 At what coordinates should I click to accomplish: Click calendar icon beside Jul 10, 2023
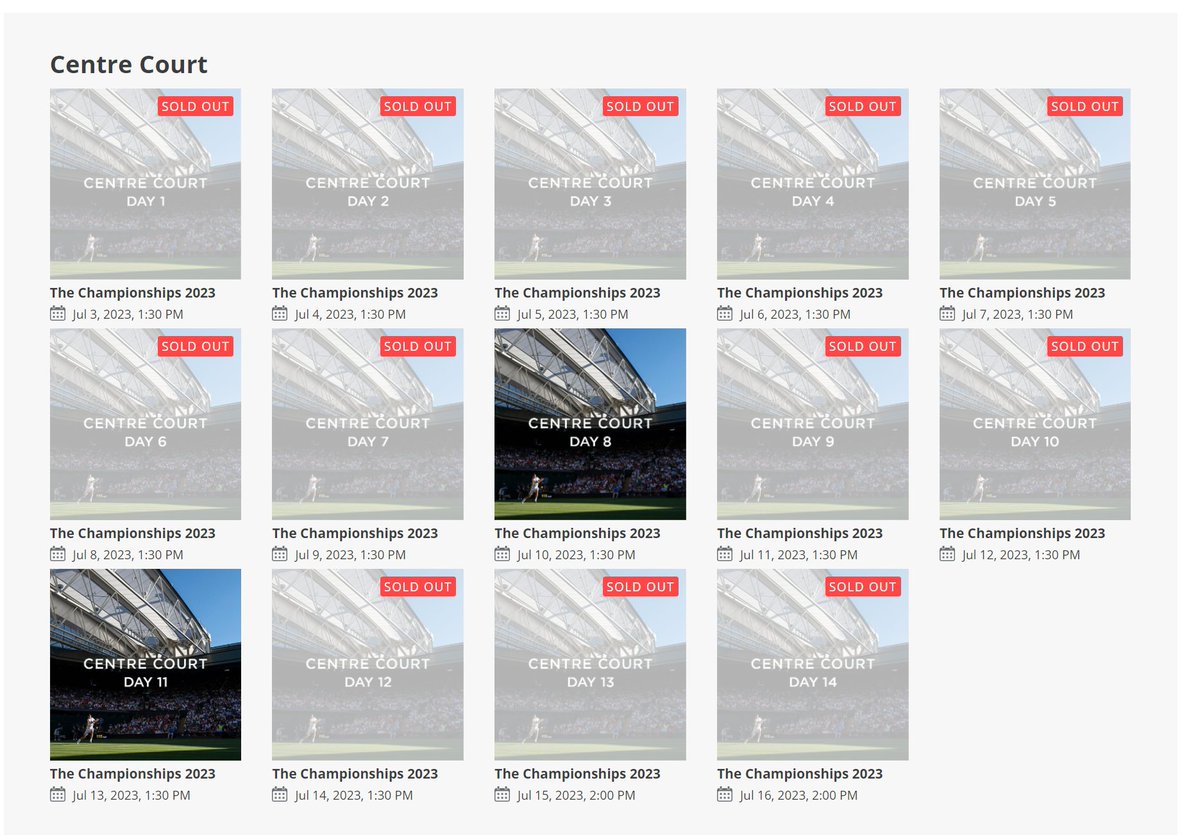[x=502, y=554]
